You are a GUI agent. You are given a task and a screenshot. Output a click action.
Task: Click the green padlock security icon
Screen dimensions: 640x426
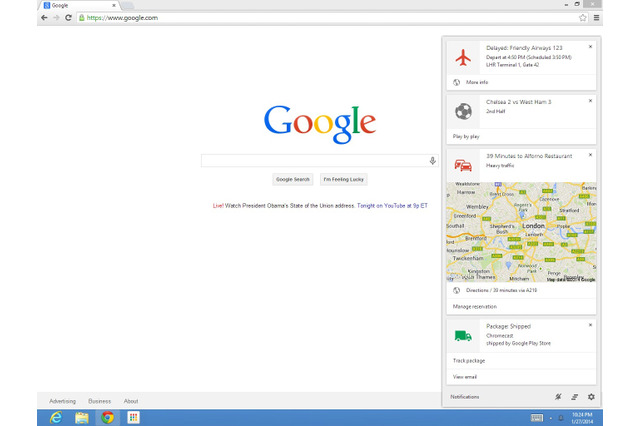pos(82,18)
